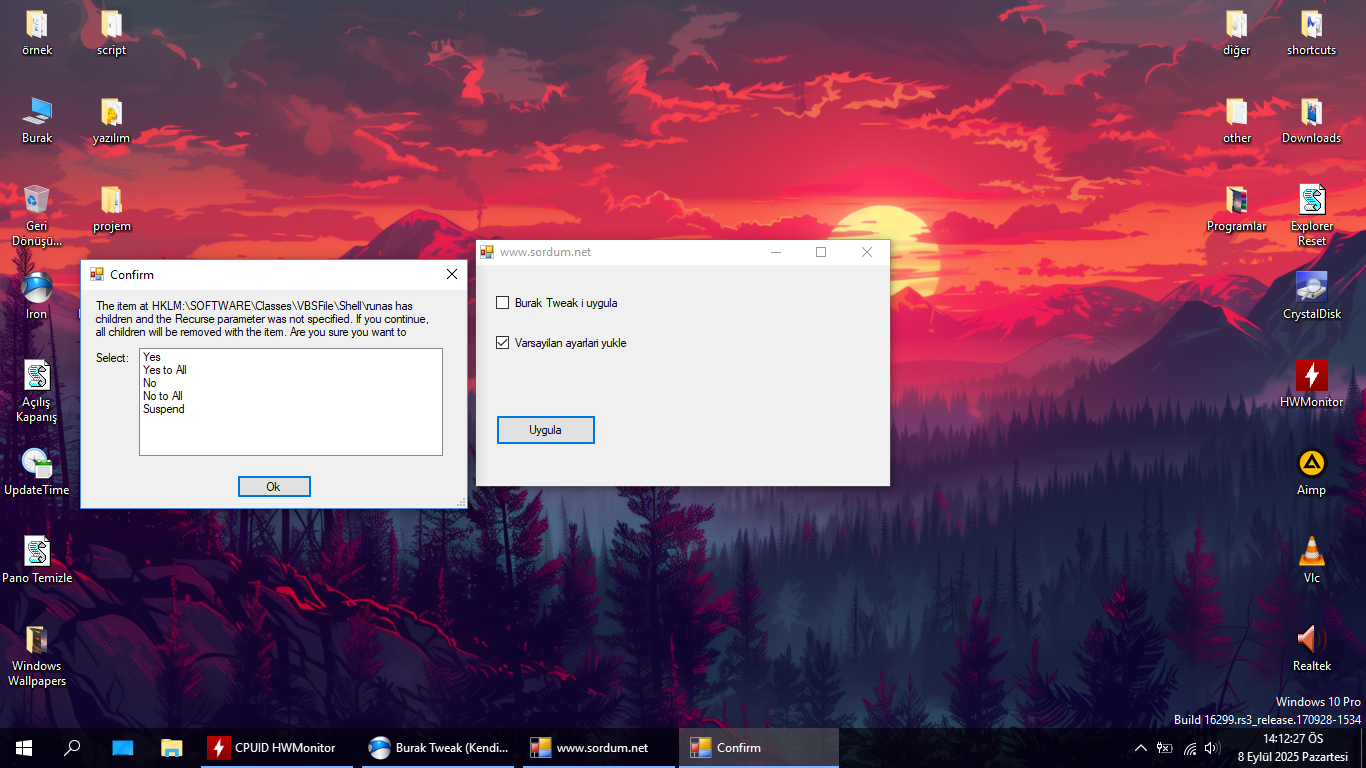Screen dimensions: 1366x768
Task: Open the taskbar volume speaker icon
Action: 1212,748
